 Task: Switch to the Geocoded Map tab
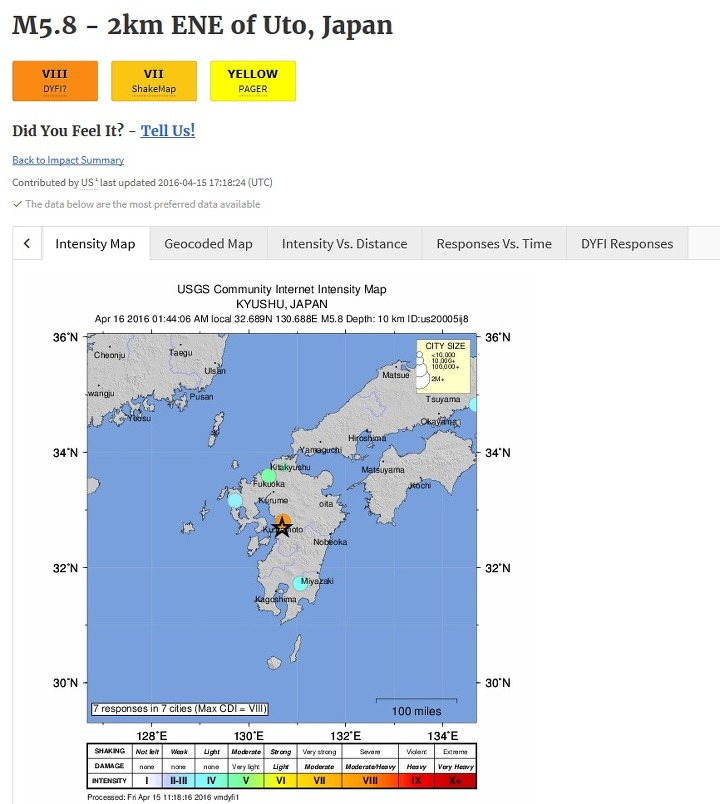[208, 244]
